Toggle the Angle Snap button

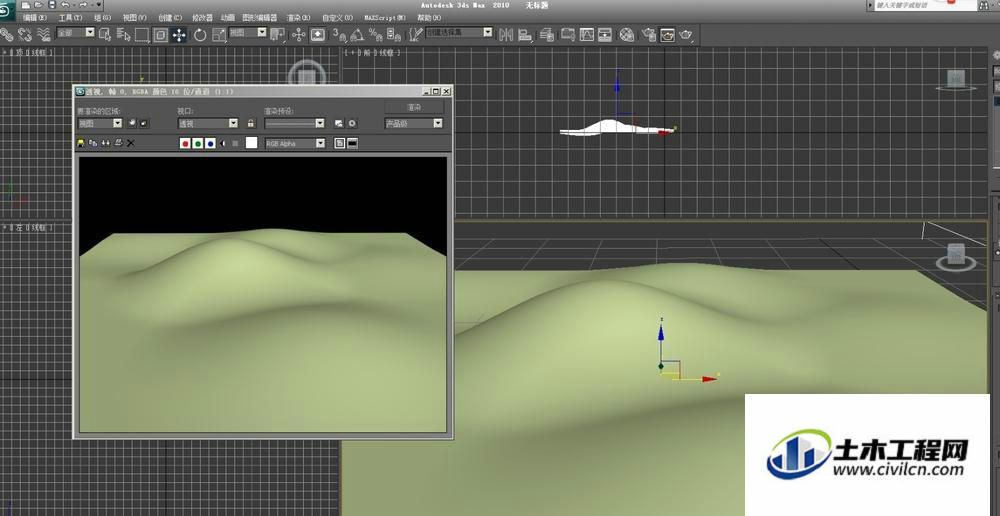[357, 34]
